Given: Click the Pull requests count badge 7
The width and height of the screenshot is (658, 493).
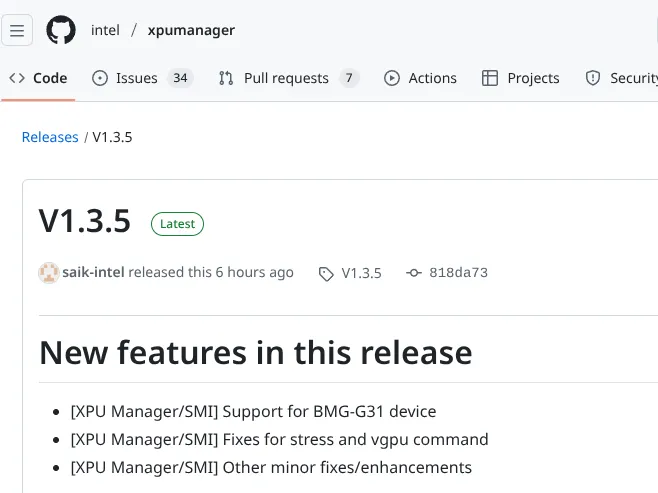Looking at the screenshot, I should coord(348,78).
